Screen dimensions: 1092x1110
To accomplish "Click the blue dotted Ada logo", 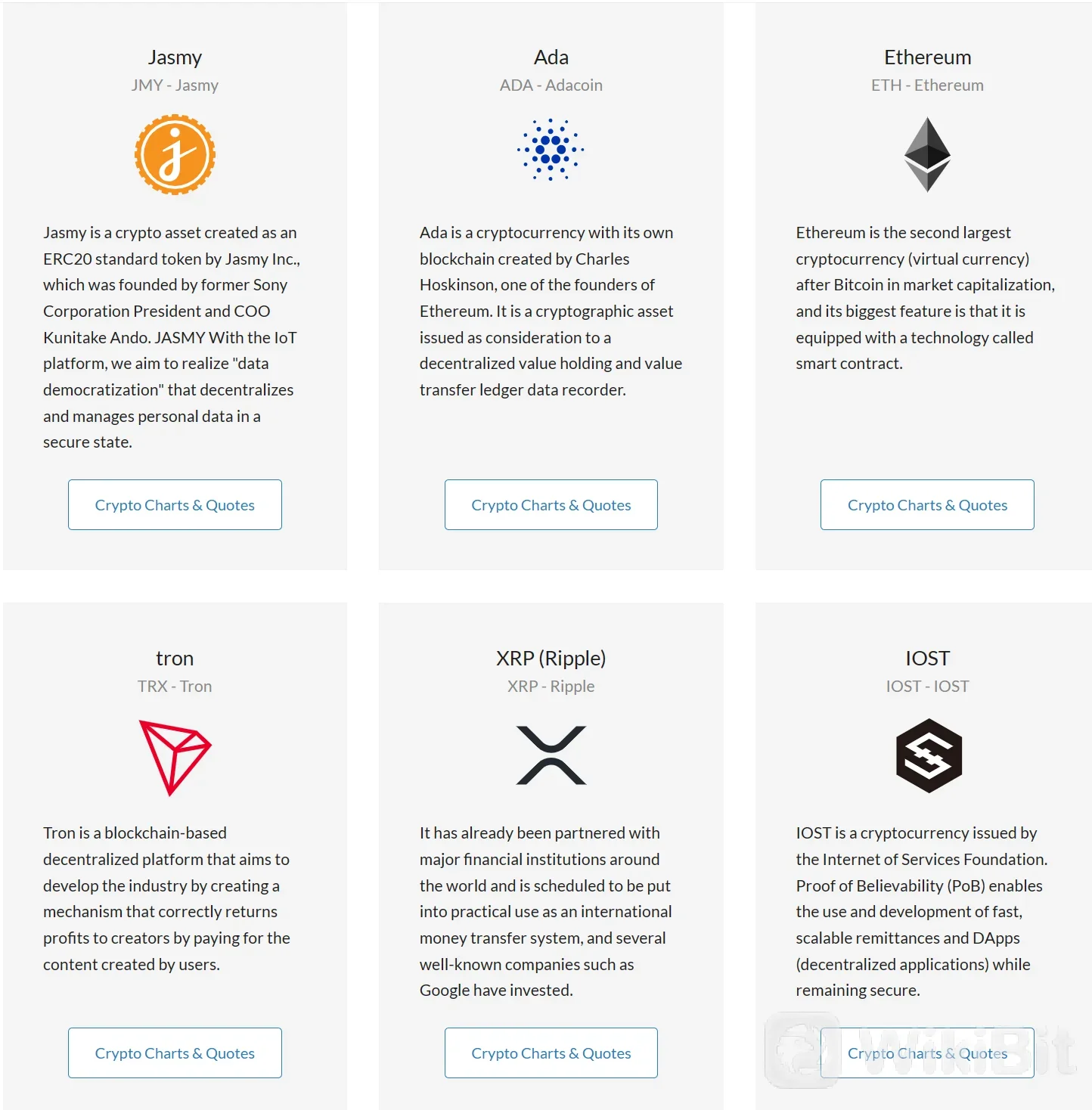I will [551, 150].
